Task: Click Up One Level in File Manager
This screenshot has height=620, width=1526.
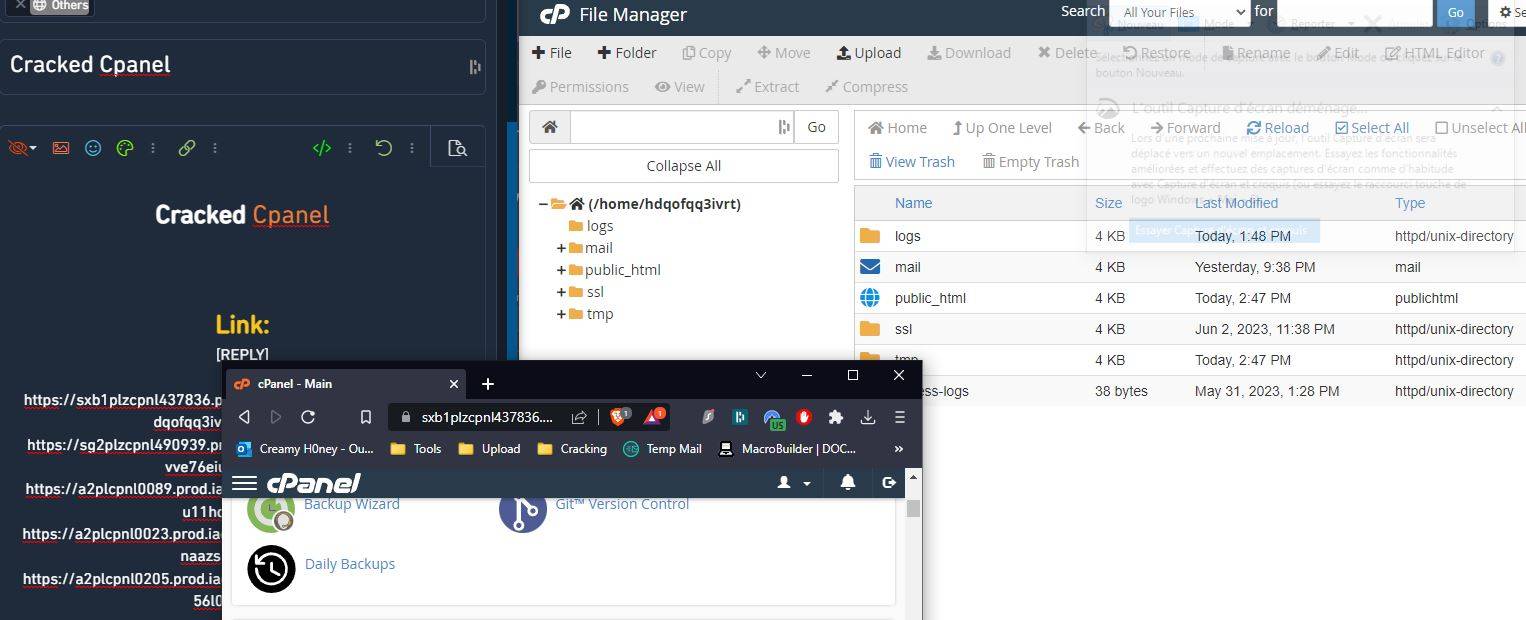Action: pyautogui.click(x=1001, y=128)
